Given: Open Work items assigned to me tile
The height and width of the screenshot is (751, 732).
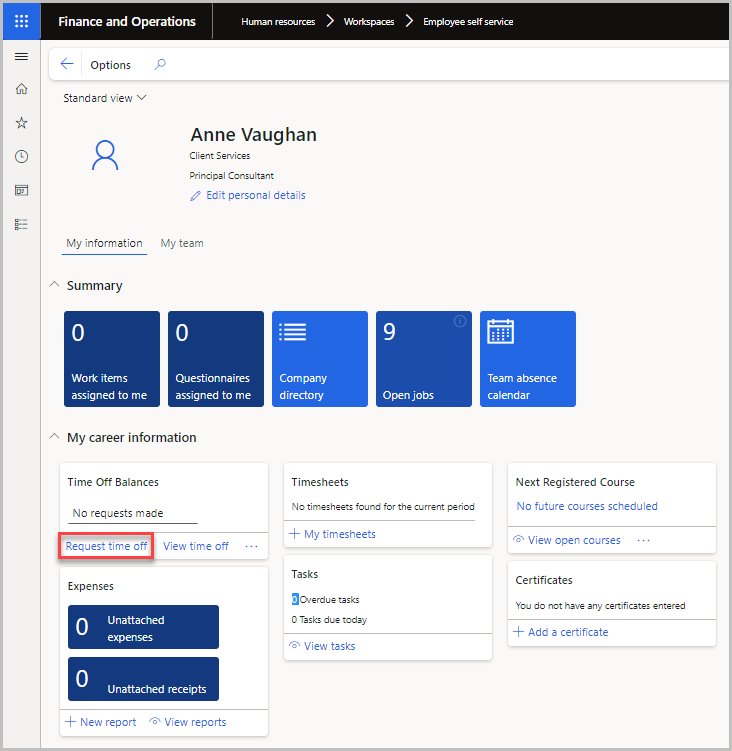Looking at the screenshot, I should pos(112,359).
